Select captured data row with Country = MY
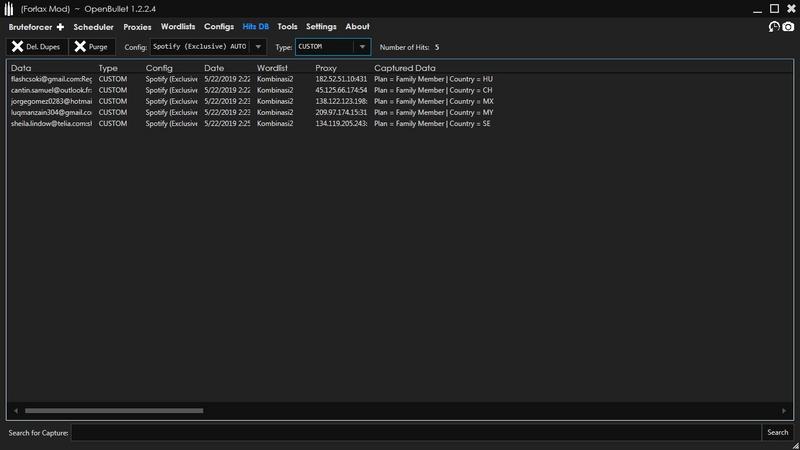The width and height of the screenshot is (800, 450). (434, 113)
